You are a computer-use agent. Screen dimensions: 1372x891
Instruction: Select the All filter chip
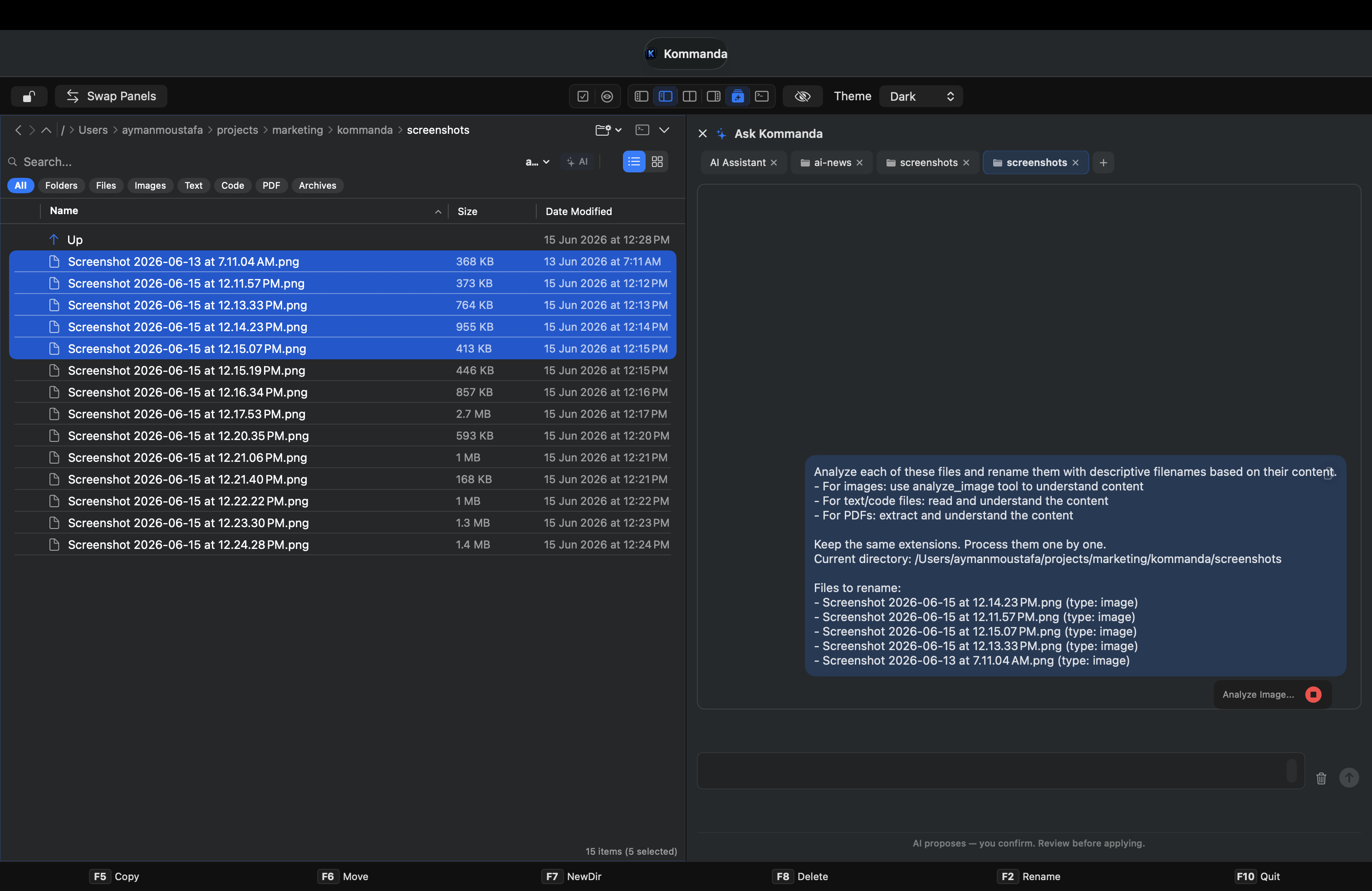tap(20, 186)
